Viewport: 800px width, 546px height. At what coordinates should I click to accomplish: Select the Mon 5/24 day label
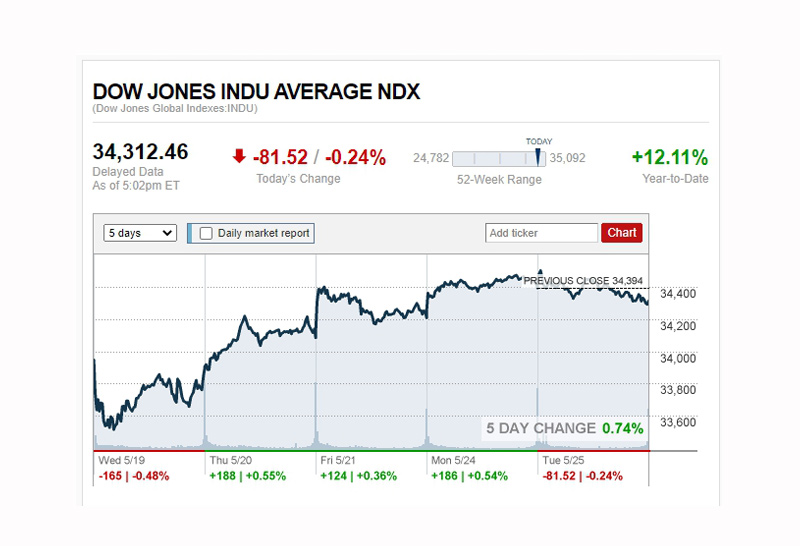click(x=452, y=461)
